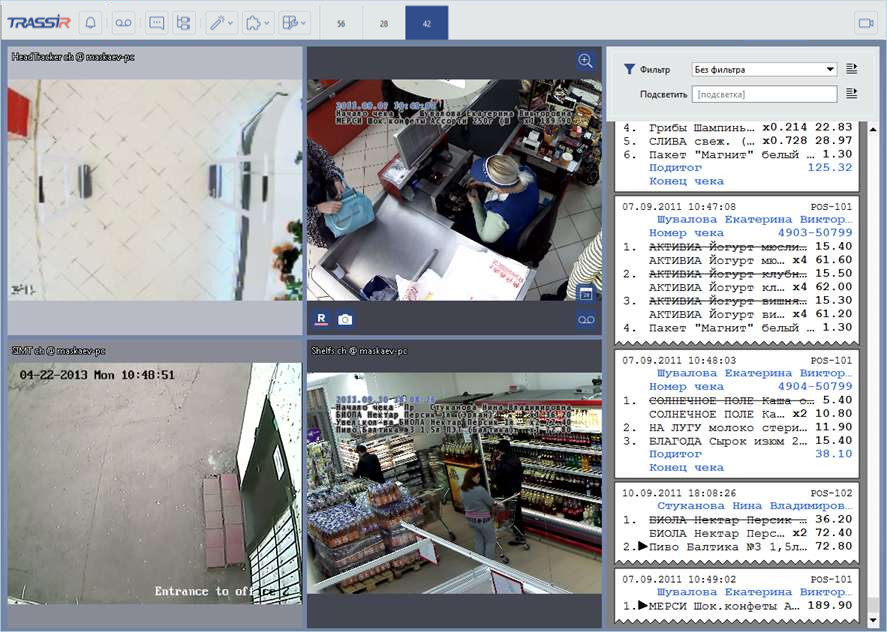The width and height of the screenshot is (887, 632).
Task: Open archive for the cashier camera view
Action: point(586,320)
